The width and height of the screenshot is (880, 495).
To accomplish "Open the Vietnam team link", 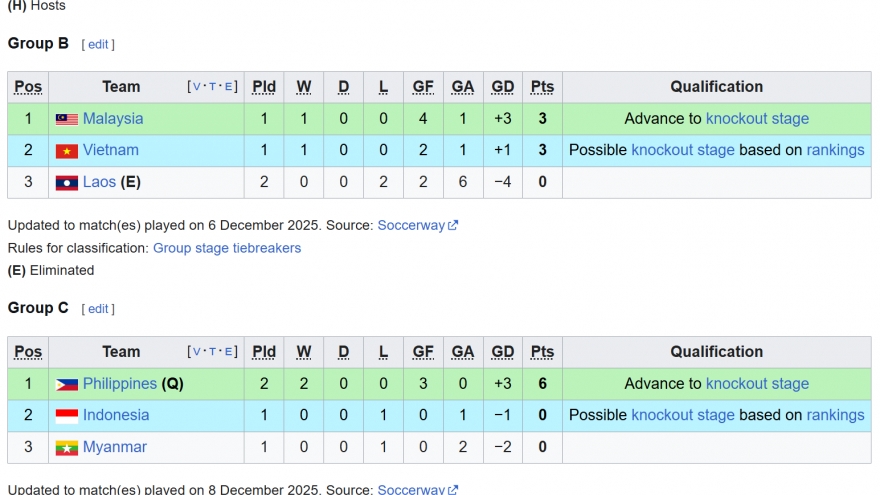I will (111, 151).
